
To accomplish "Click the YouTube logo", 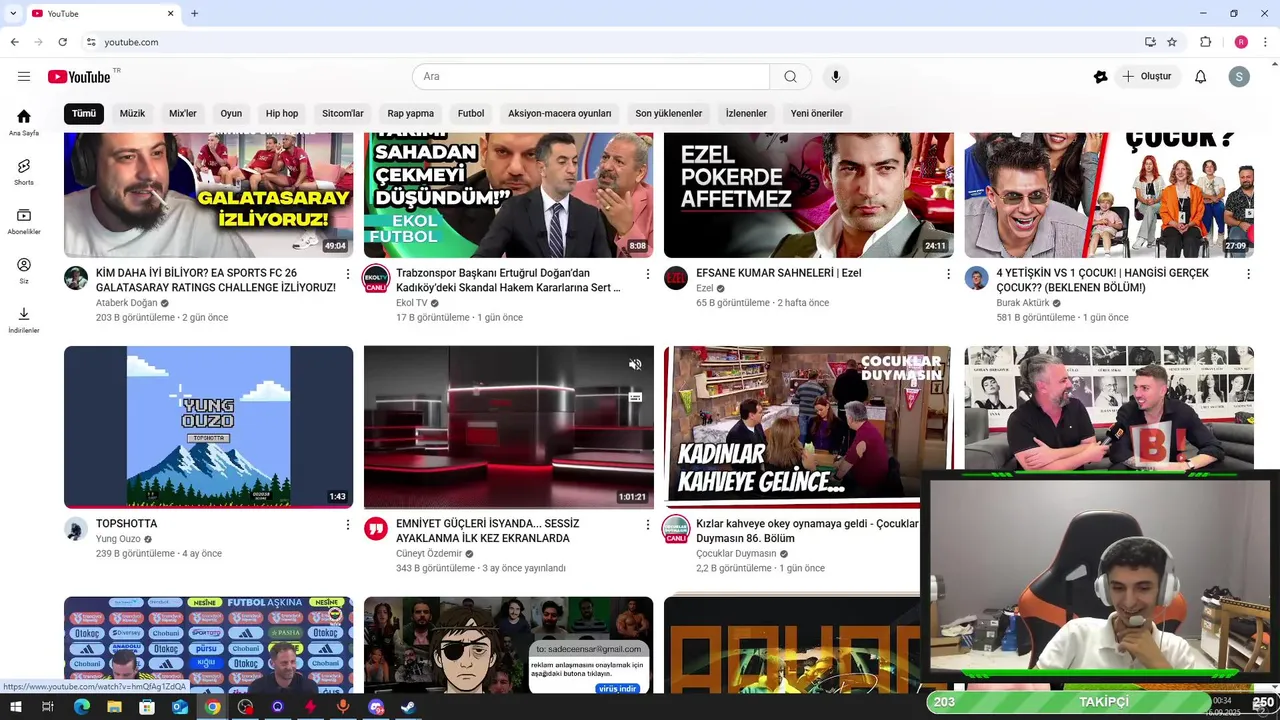I will 79,77.
